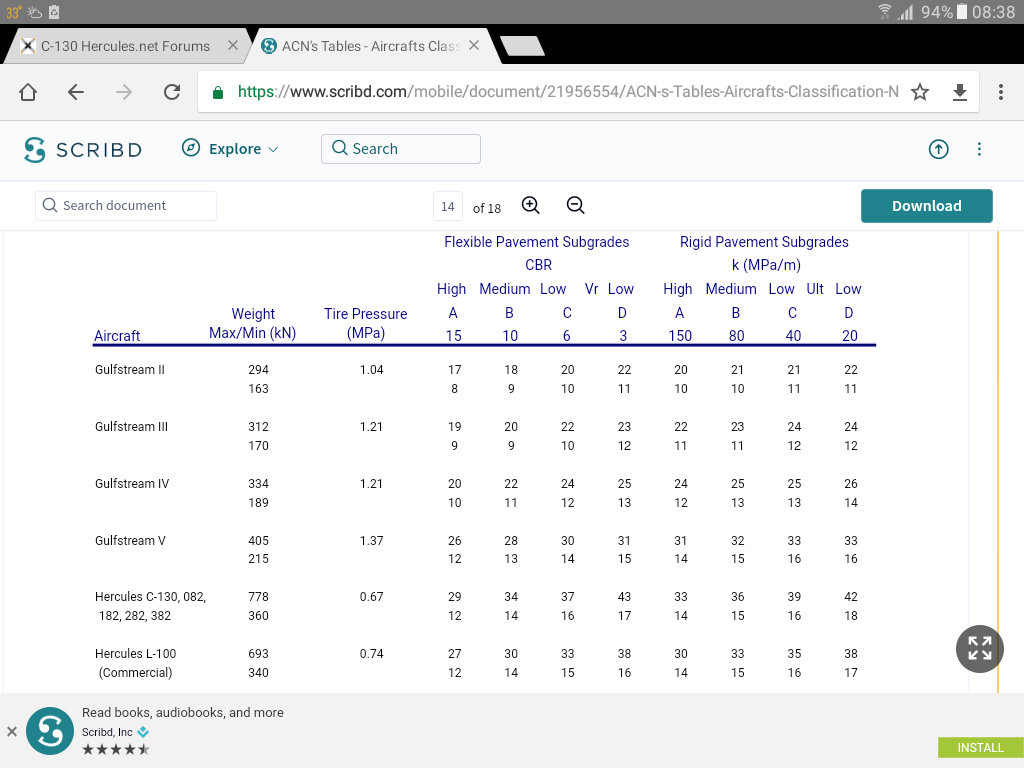This screenshot has height=768, width=1024.
Task: Bookmark page with the star icon
Action: (920, 92)
